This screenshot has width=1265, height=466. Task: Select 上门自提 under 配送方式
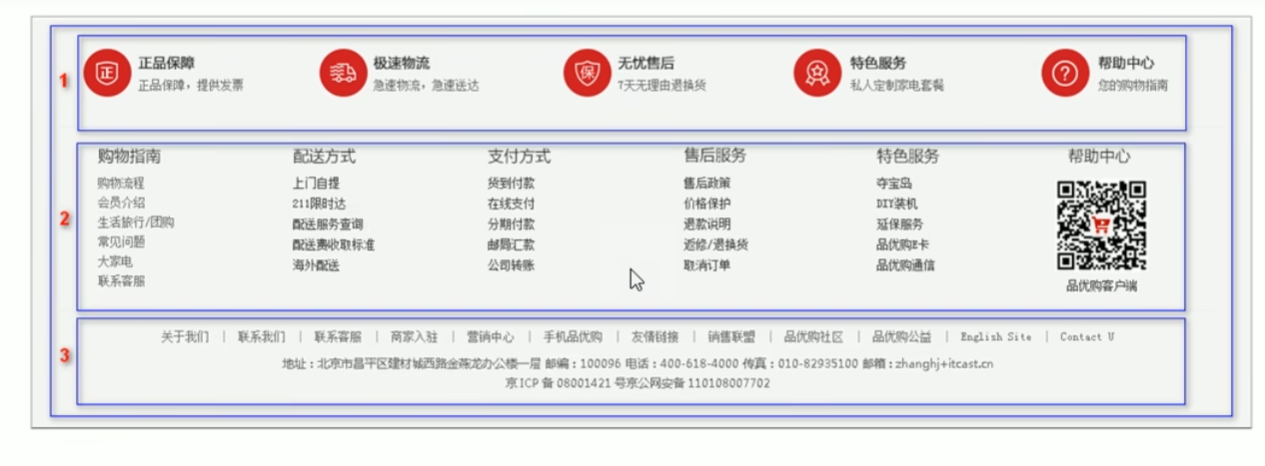coord(316,183)
